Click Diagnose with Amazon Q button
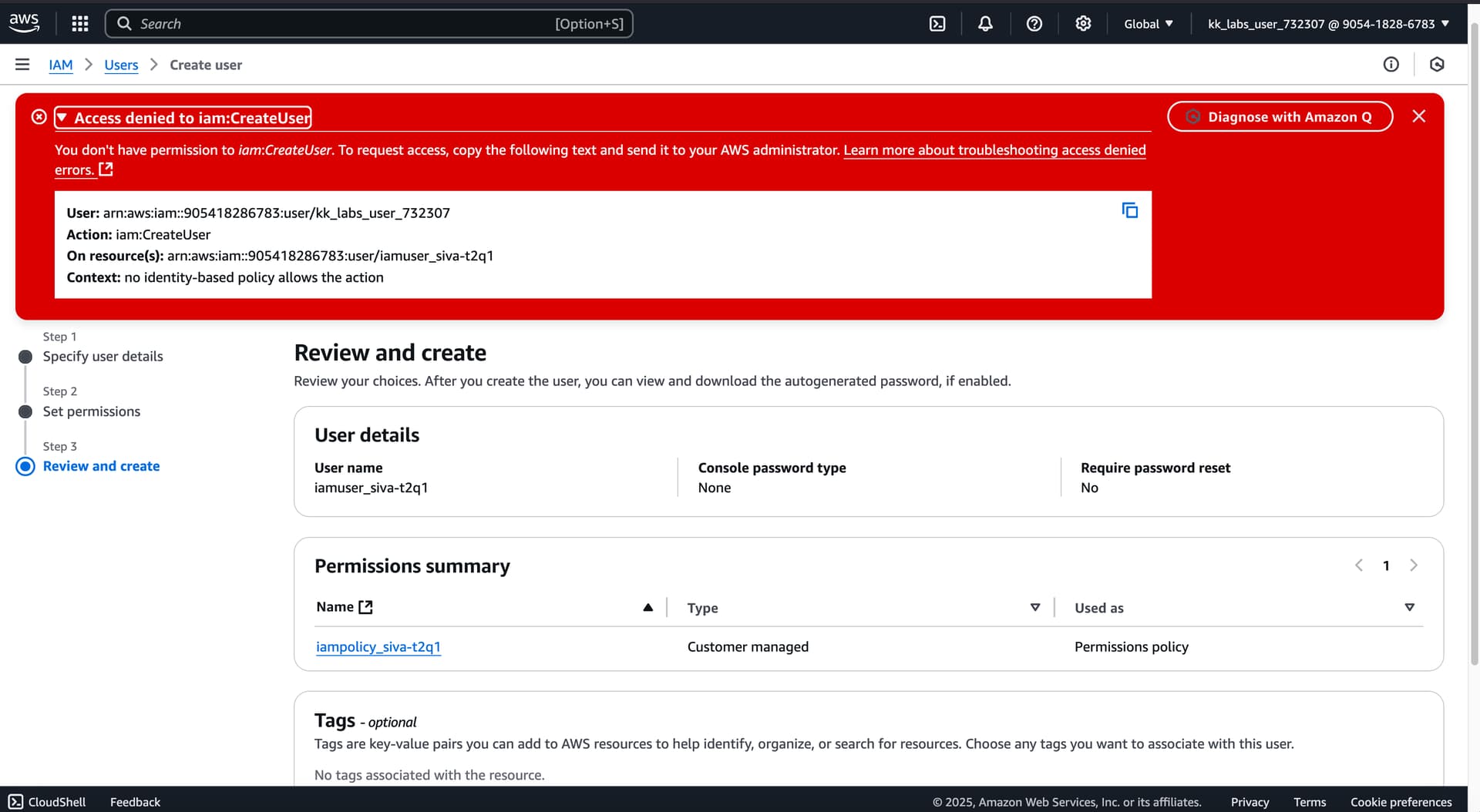The image size is (1480, 812). (x=1280, y=117)
